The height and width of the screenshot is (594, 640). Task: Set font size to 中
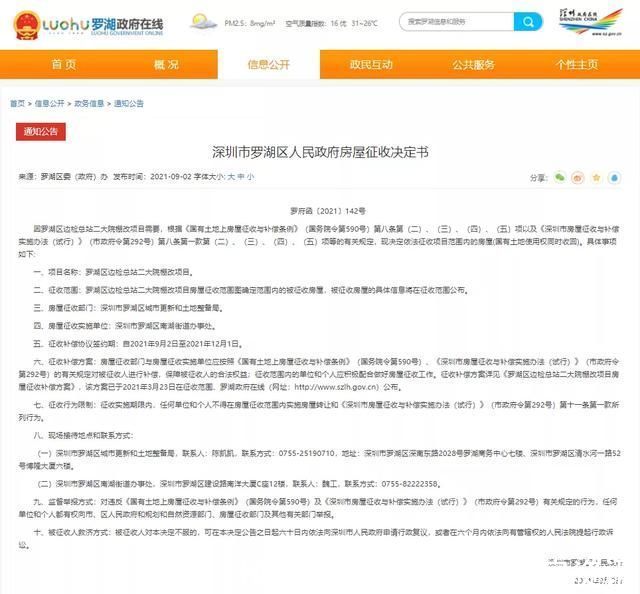click(x=241, y=177)
